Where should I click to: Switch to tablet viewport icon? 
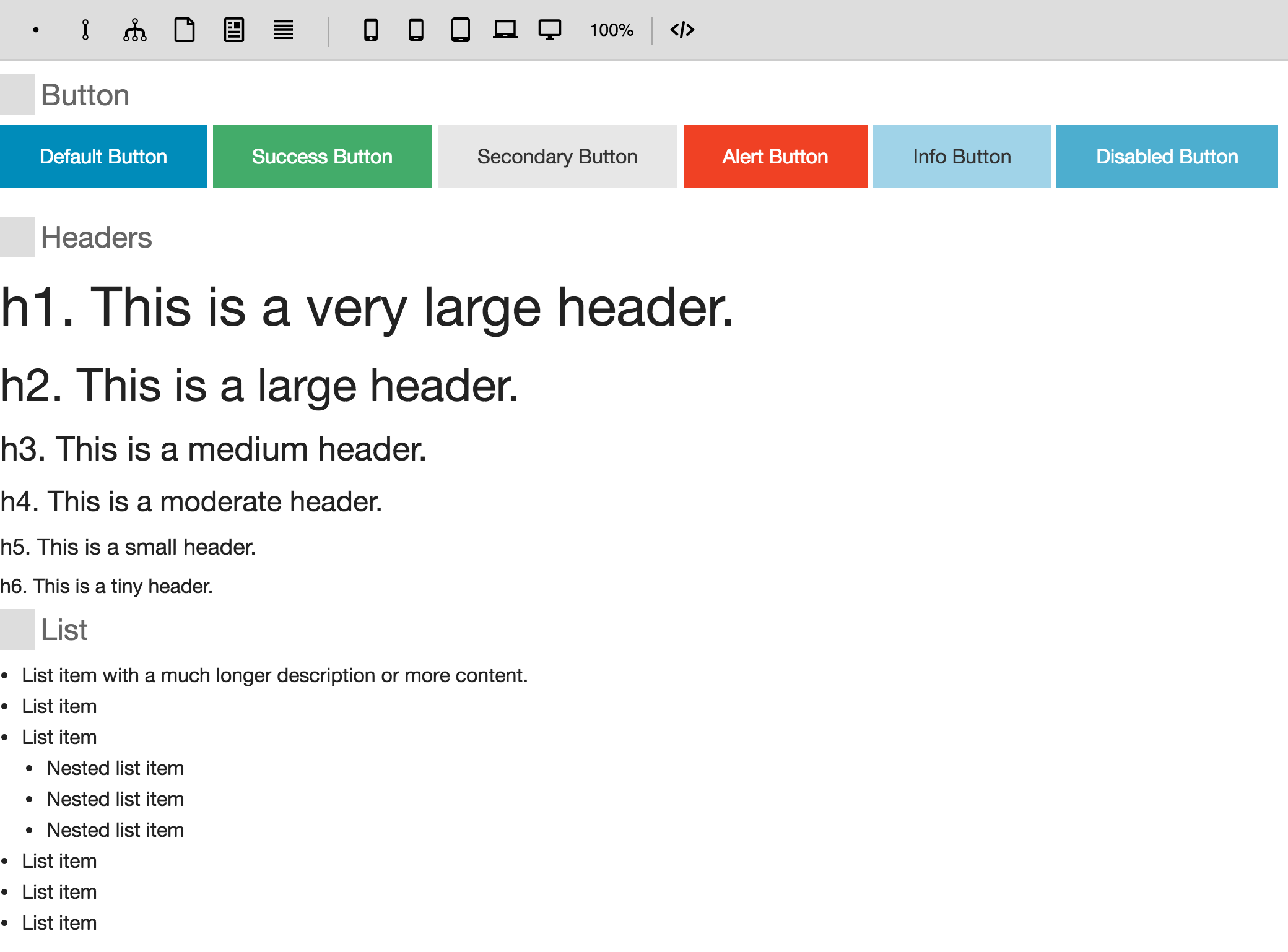(461, 30)
